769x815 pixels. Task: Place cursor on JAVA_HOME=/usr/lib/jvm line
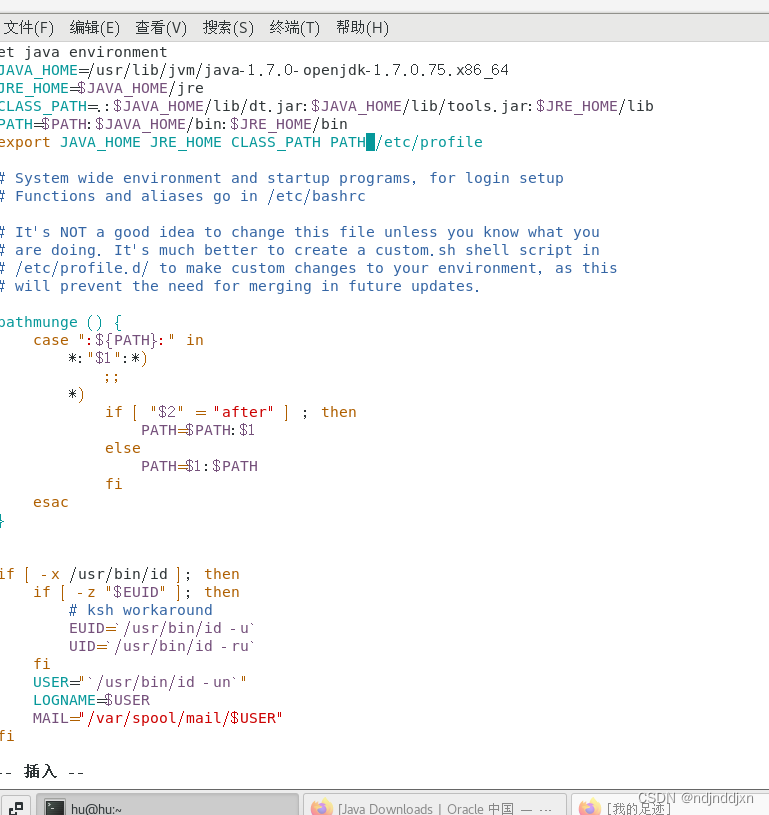click(x=254, y=70)
